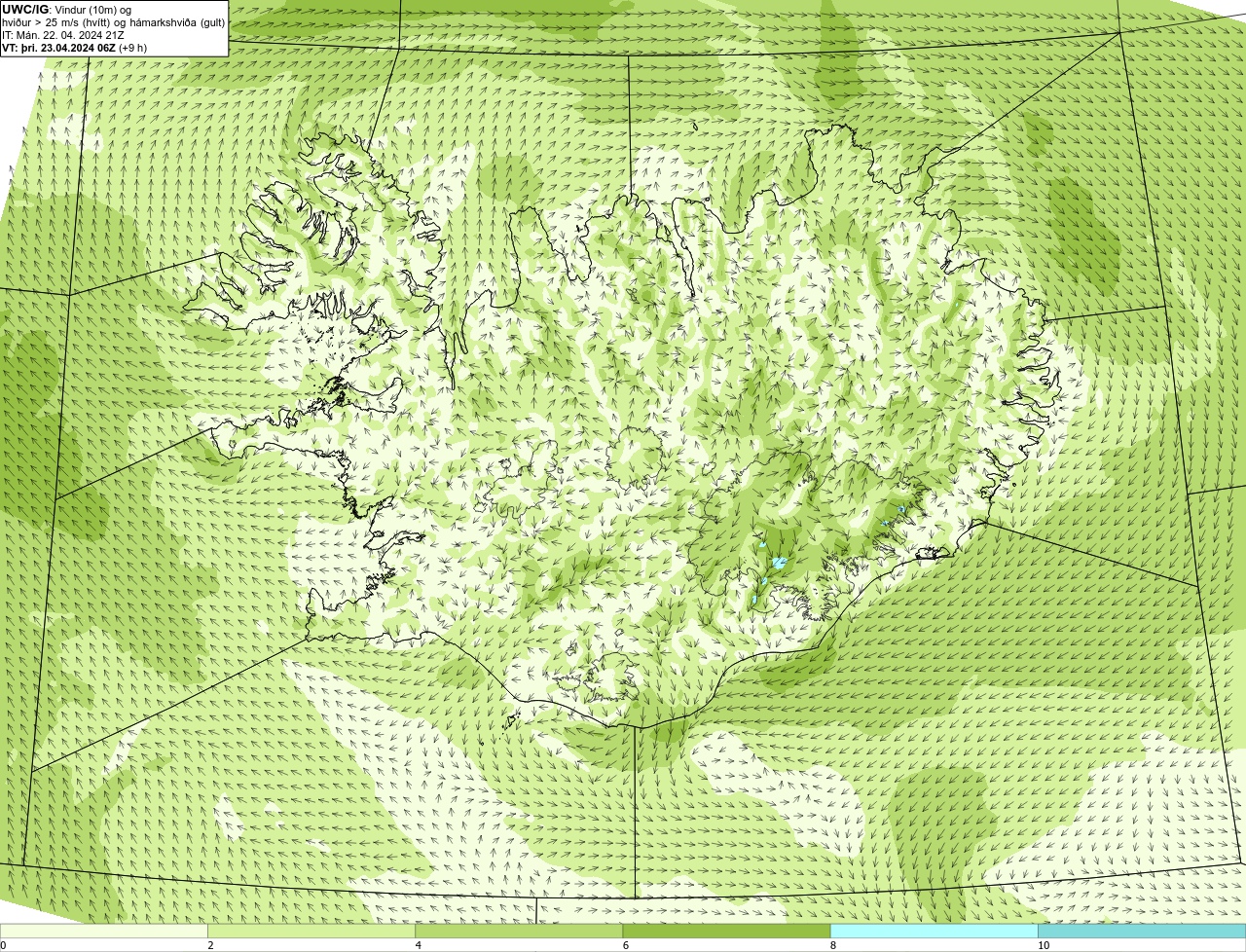
Task: Click the 2–4 m/s light green legend band
Action: (x=311, y=931)
